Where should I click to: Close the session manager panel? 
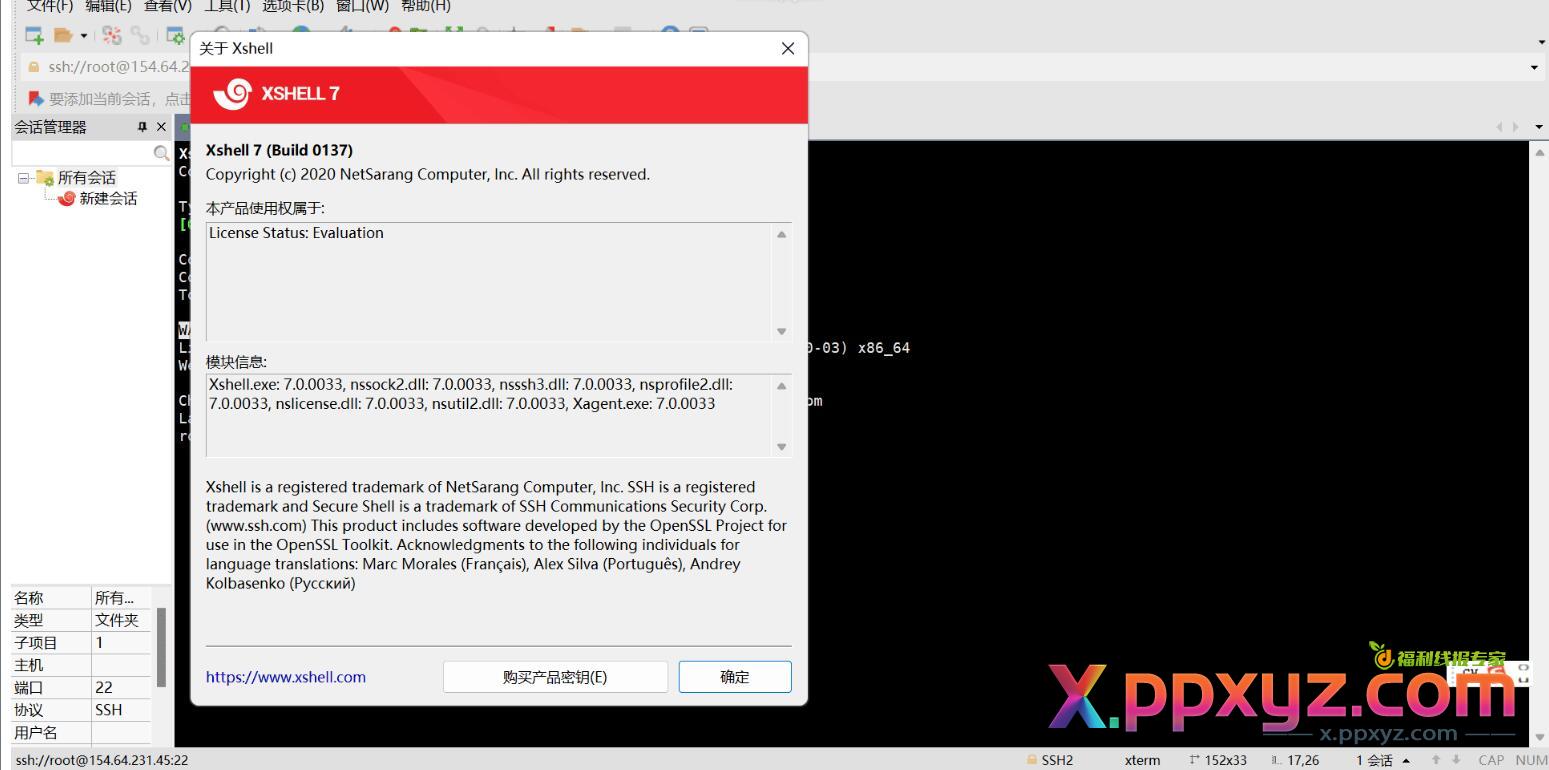[161, 127]
